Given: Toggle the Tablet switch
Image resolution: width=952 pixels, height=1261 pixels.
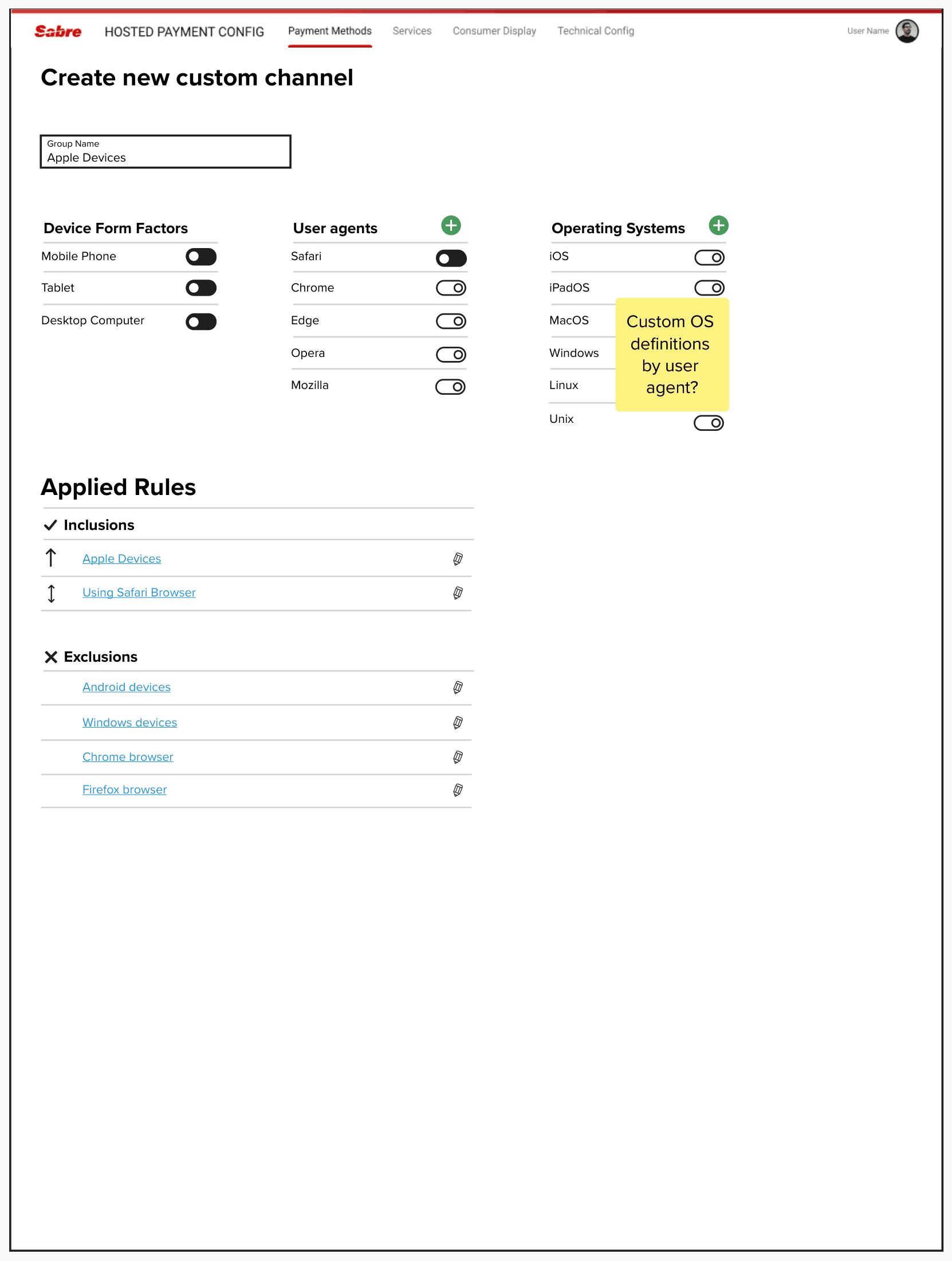Looking at the screenshot, I should click(x=201, y=288).
